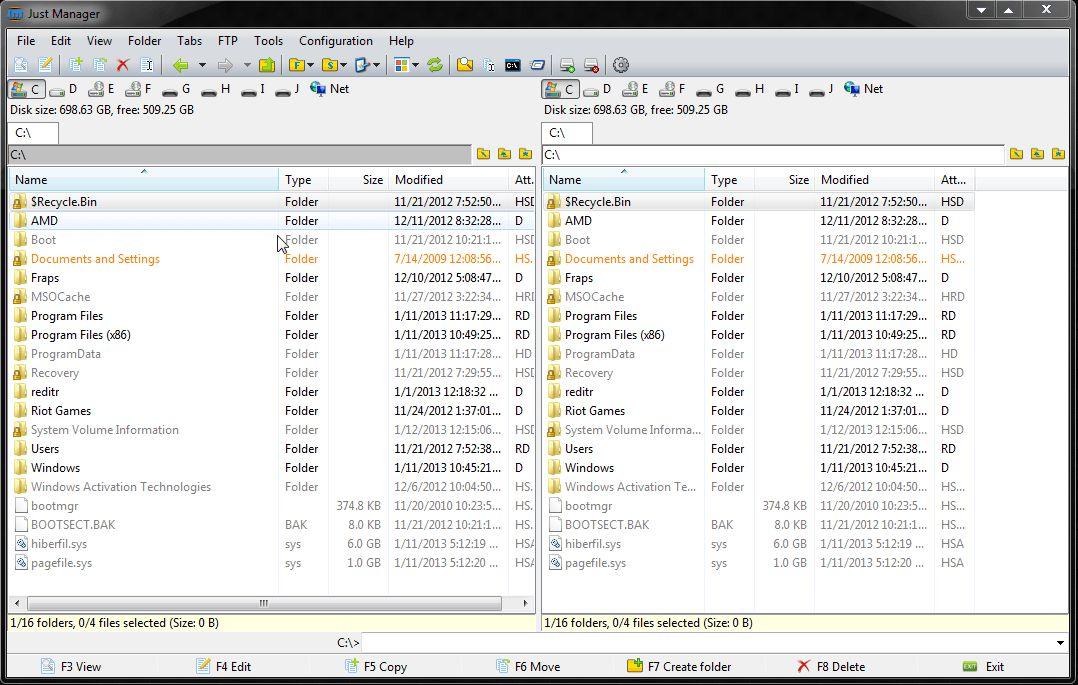
Task: Click the disconnect network drive icon
Action: coord(591,65)
